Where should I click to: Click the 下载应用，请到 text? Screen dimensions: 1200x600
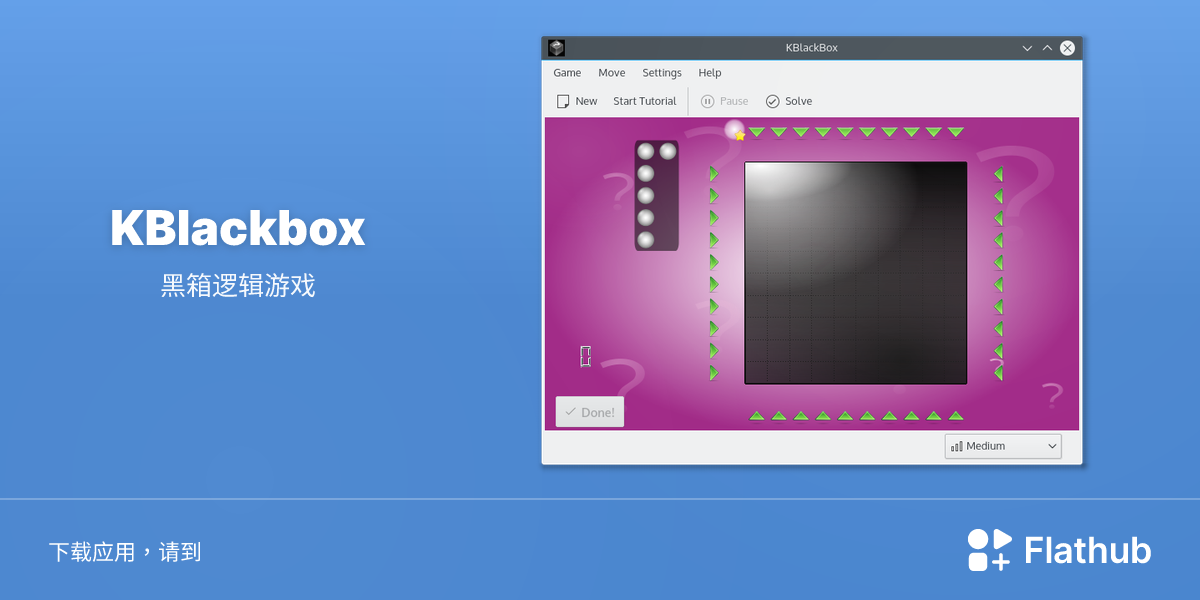pyautogui.click(x=125, y=552)
